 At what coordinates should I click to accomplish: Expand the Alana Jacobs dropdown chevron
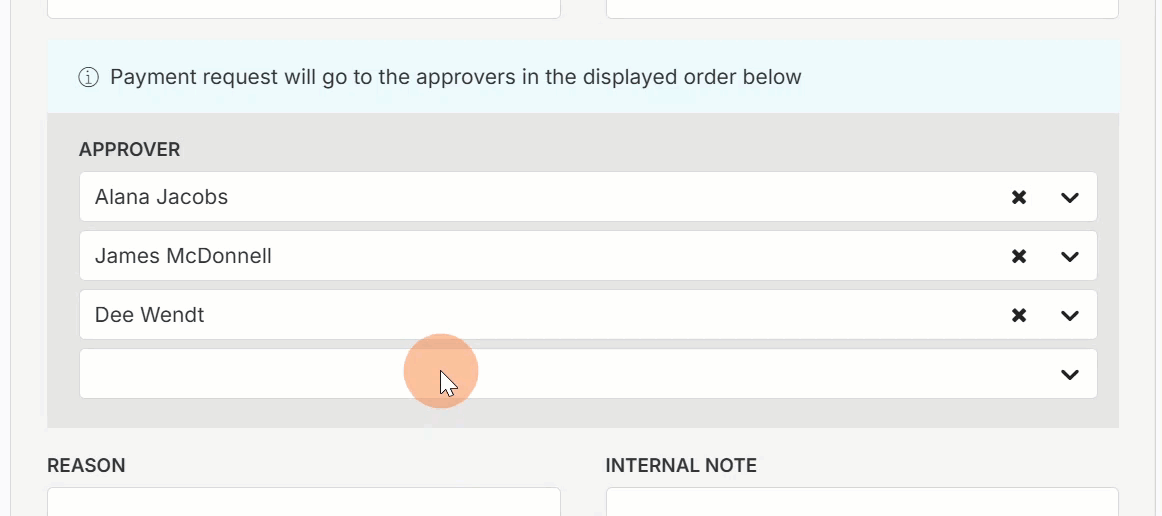pyautogui.click(x=1069, y=198)
